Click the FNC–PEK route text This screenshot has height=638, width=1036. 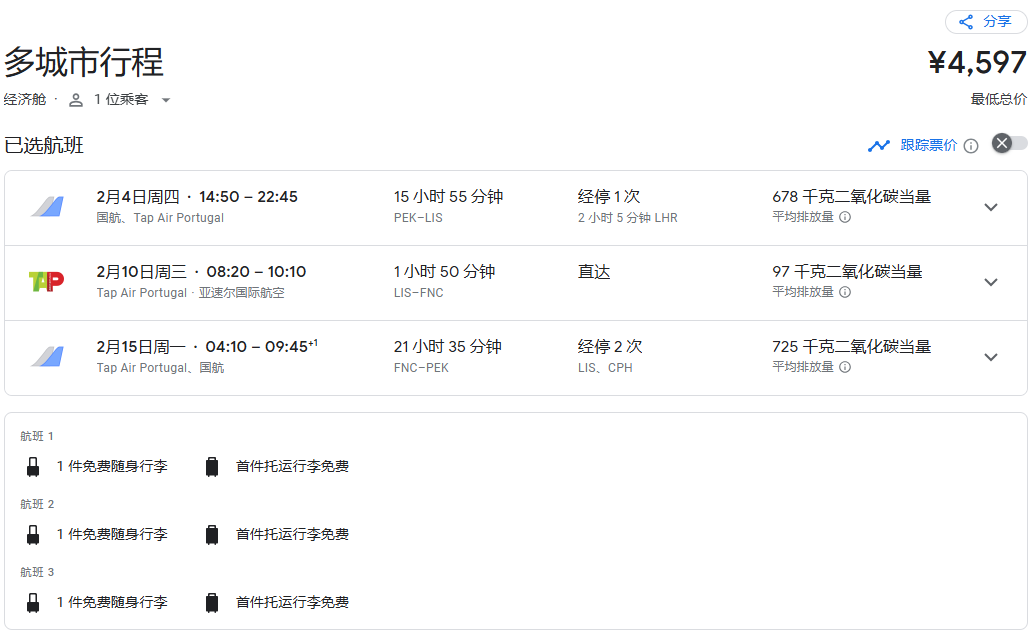coord(422,368)
